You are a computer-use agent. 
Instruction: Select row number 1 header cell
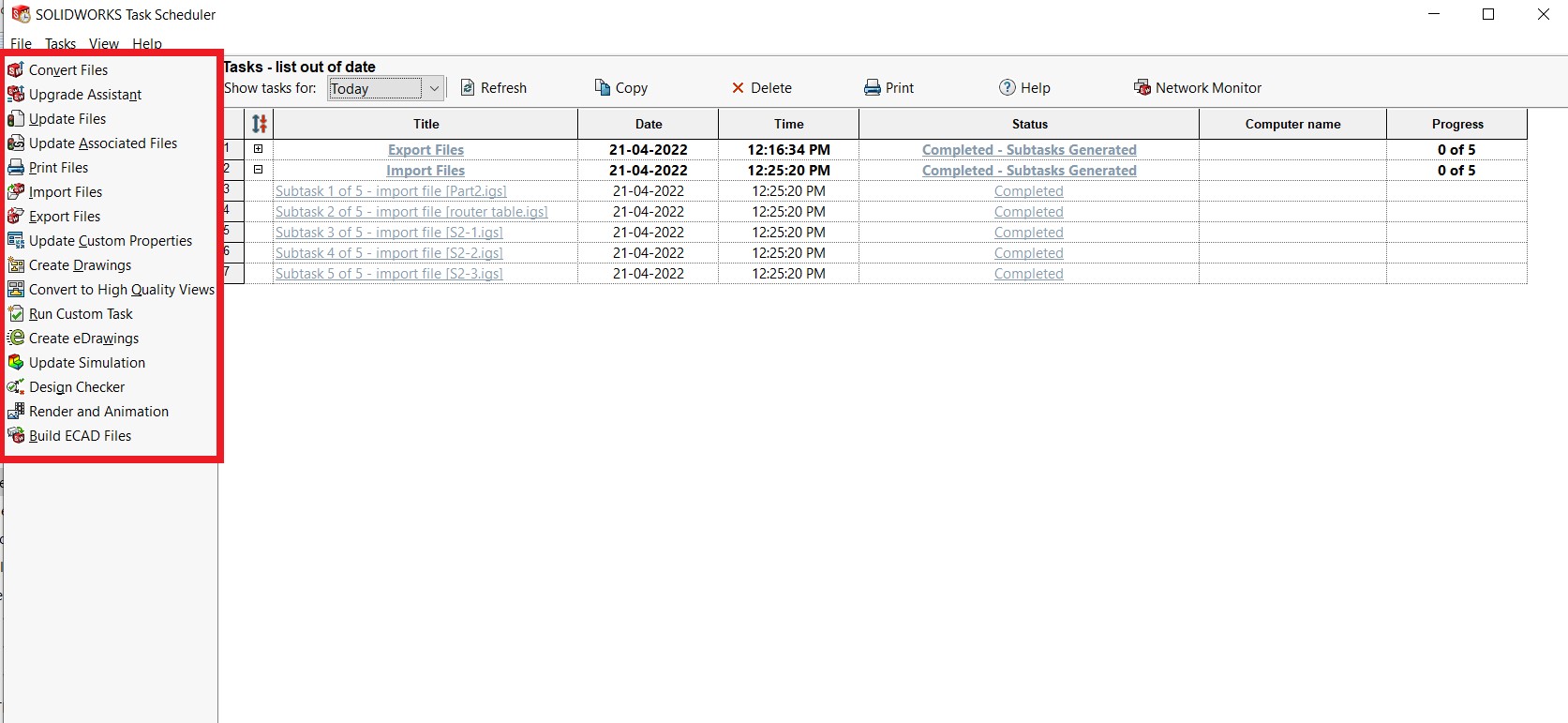pyautogui.click(x=233, y=149)
